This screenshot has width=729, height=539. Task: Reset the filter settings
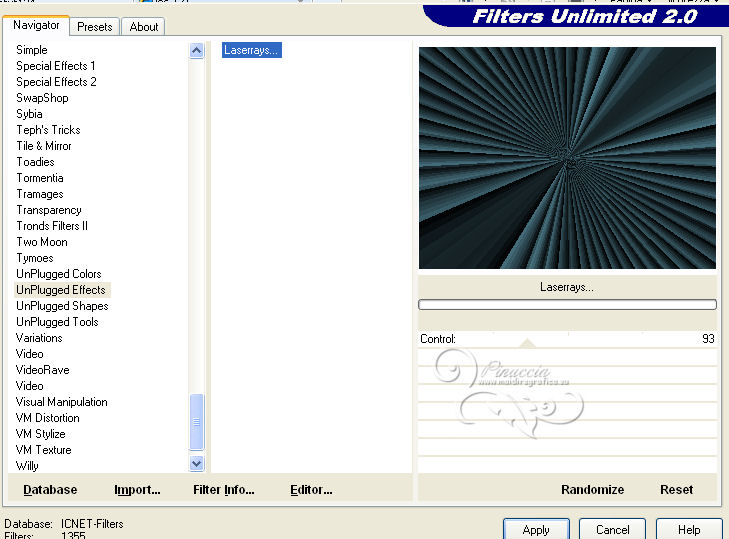[676, 490]
